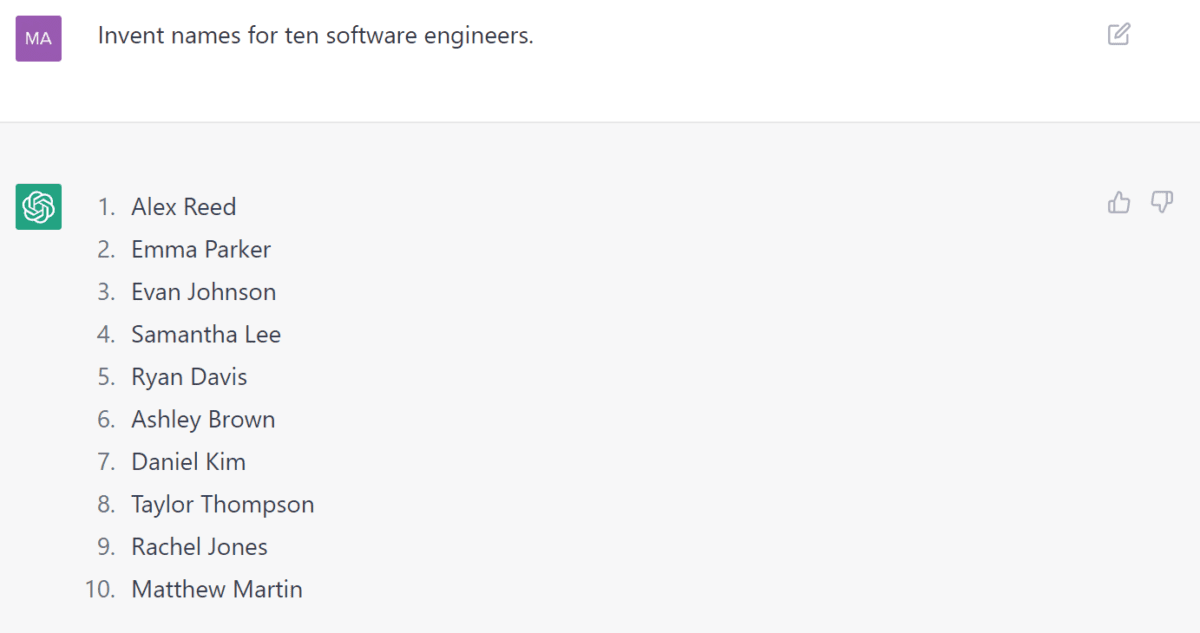Screen dimensions: 1200x633
Task: Click the Ryan Davis entry
Action: [x=189, y=377]
